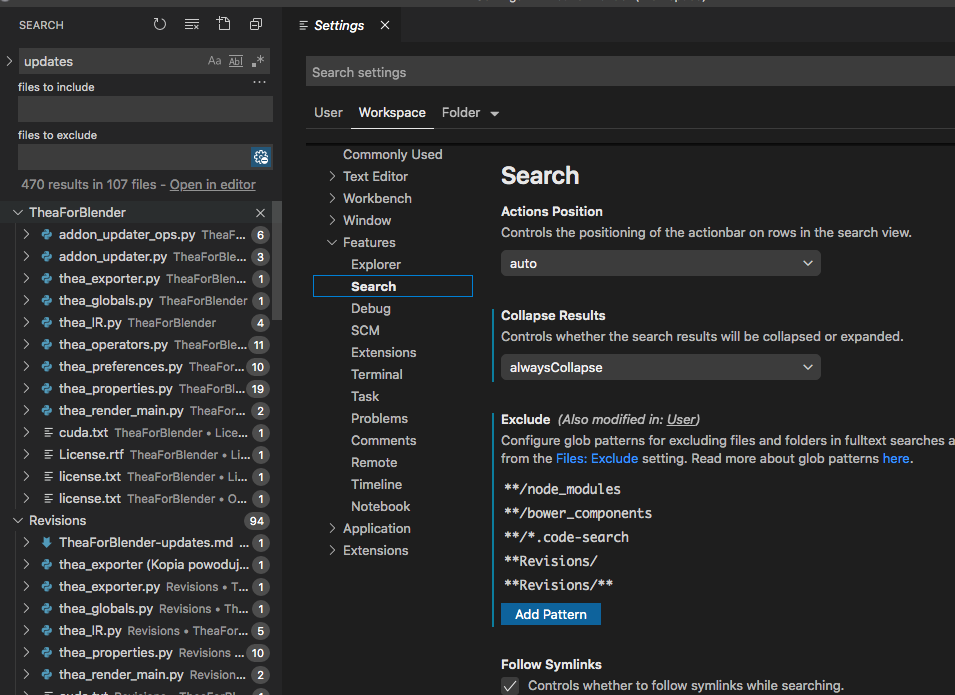Expand addon_updater_ops.py results

[x=26, y=235]
